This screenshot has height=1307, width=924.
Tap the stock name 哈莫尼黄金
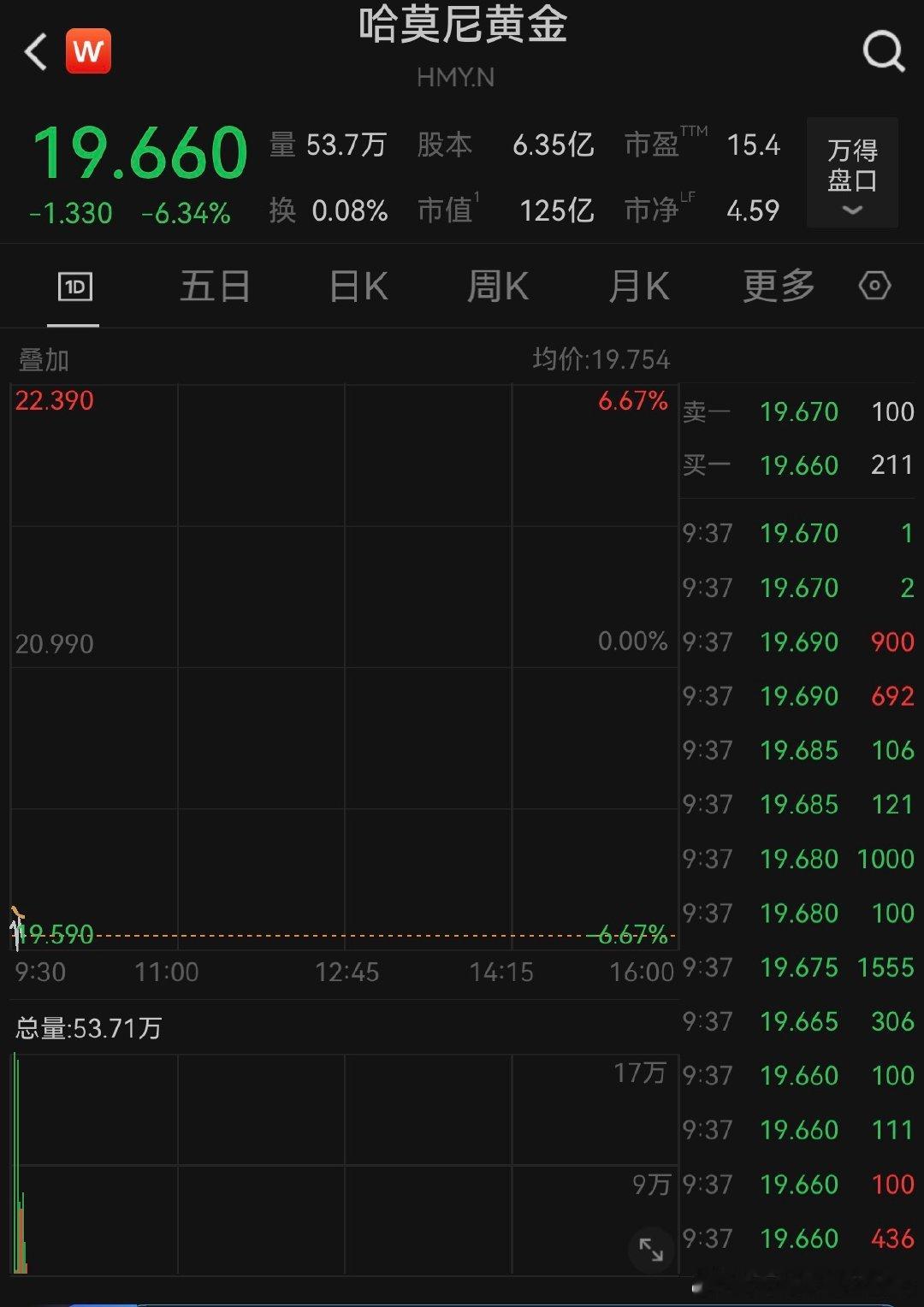462,25
